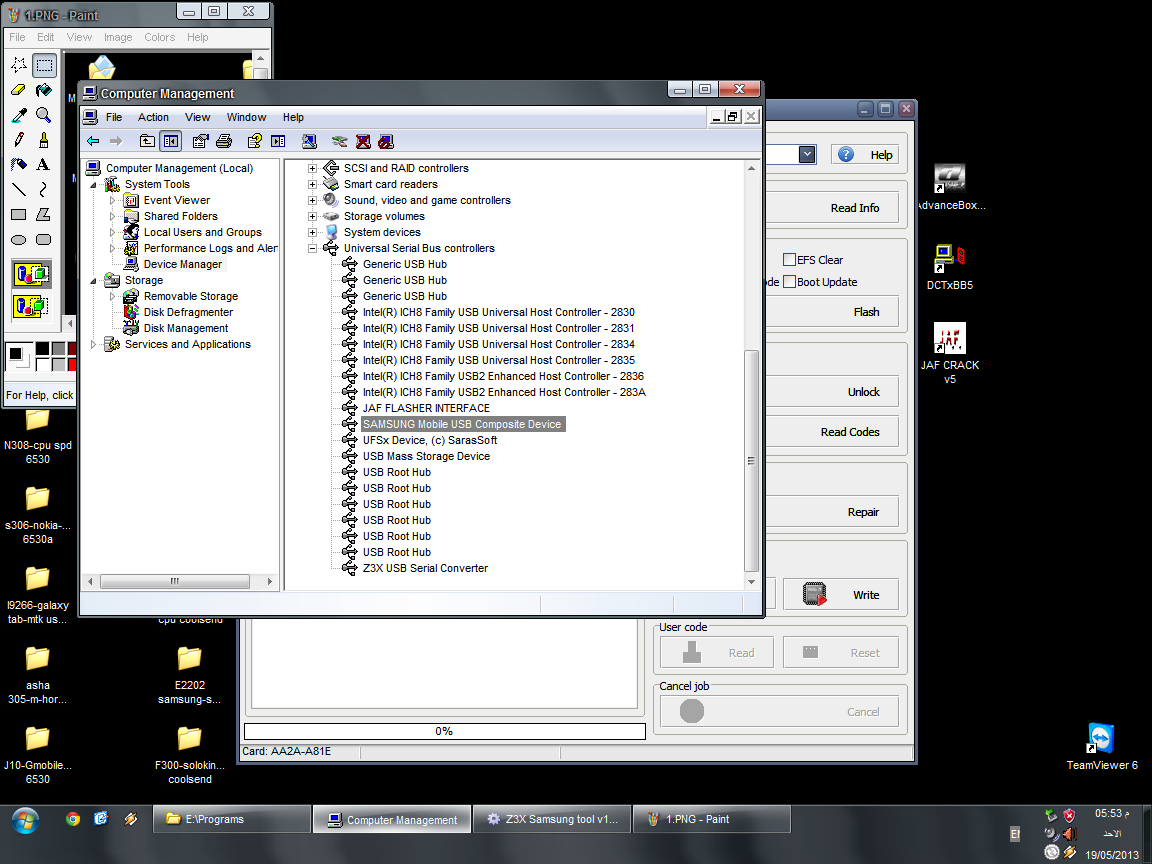Choose the Brush tool in Paint
This screenshot has height=864, width=1152.
[44, 140]
